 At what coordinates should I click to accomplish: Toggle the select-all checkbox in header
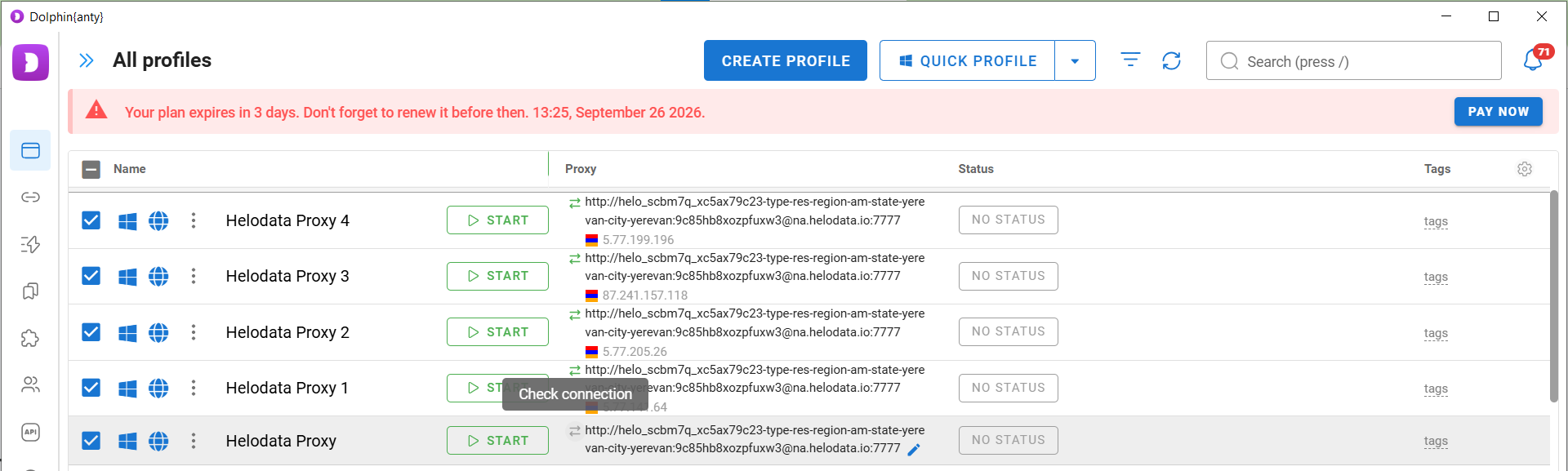pyautogui.click(x=91, y=169)
